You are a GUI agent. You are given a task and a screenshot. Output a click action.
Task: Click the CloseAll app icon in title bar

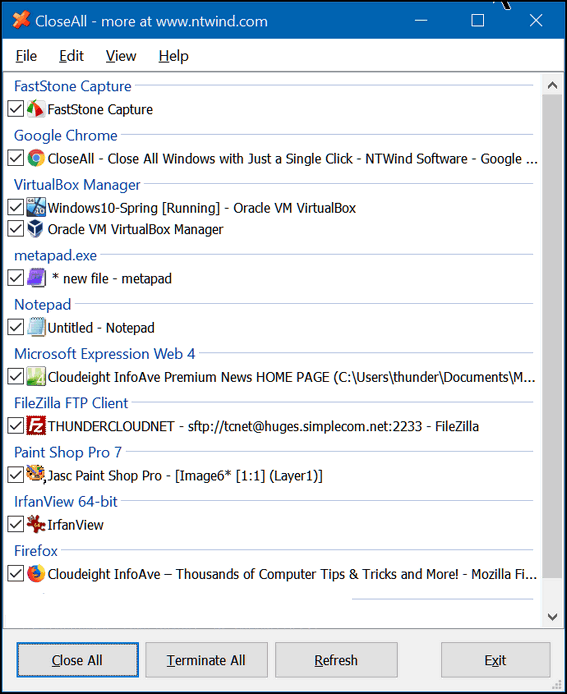[21, 20]
